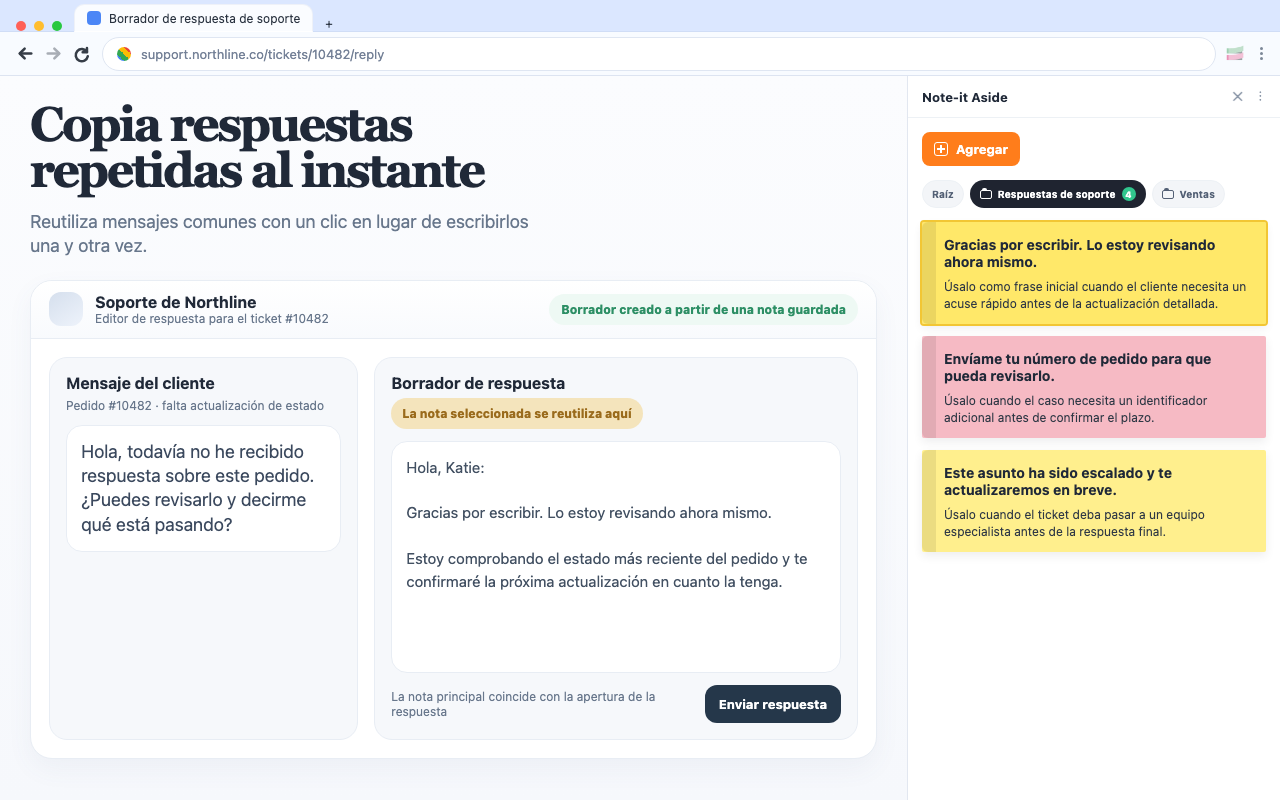1280x800 pixels.
Task: Open the browser's vertical three-dot menu
Action: 1263,53
